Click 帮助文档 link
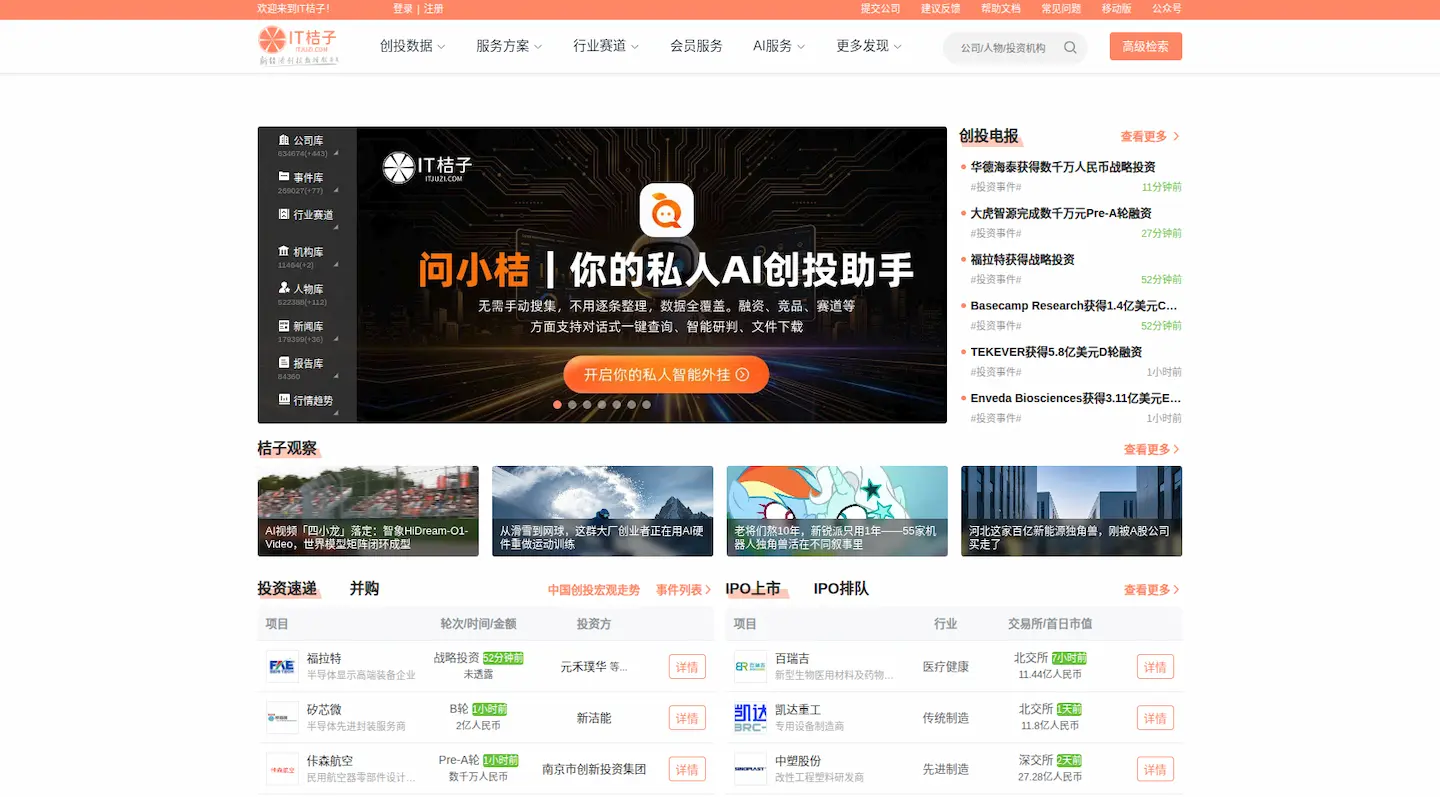Screen dimensions: 1440x797 coord(1001,9)
